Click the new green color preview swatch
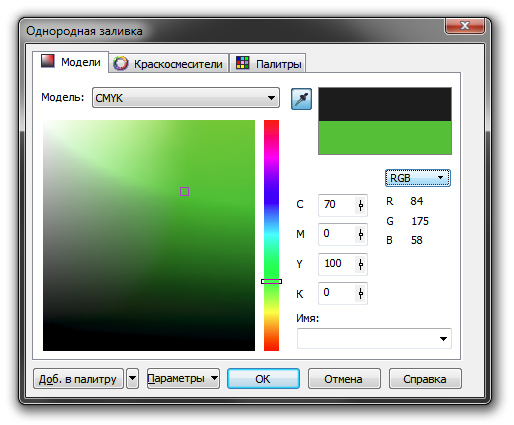This screenshot has height=425, width=514. (385, 138)
